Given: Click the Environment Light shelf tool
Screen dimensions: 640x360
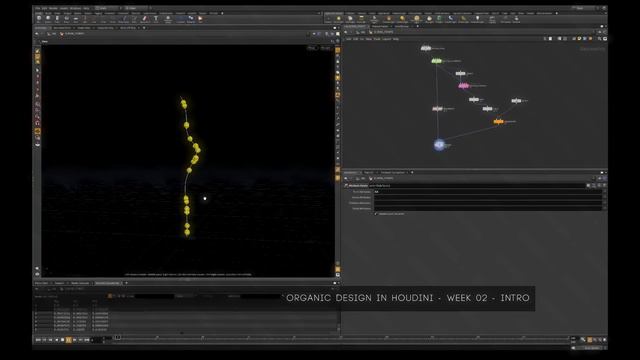Looking at the screenshot, I should (417, 19).
